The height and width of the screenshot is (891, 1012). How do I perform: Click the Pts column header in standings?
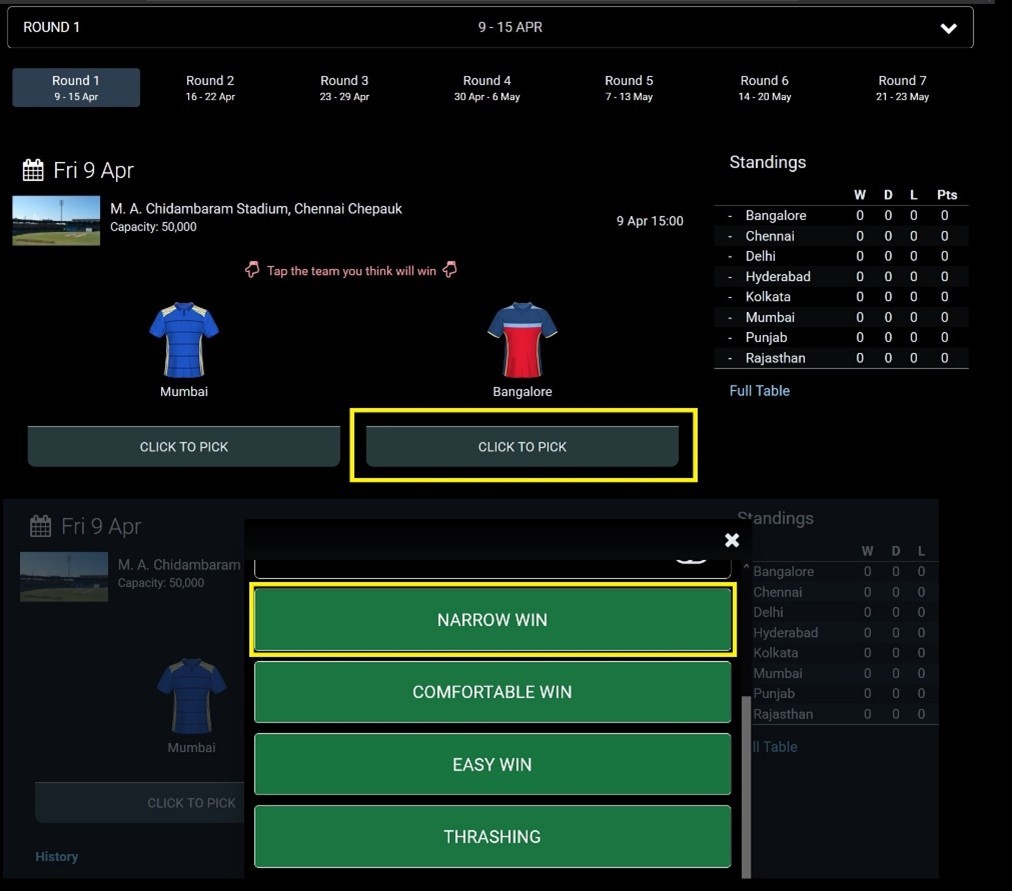pyautogui.click(x=947, y=195)
